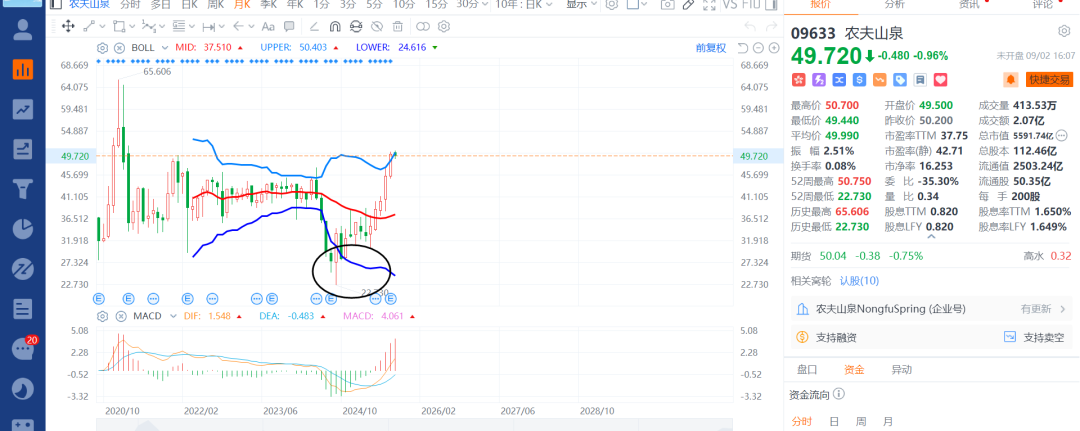Image resolution: width=1080 pixels, height=431 pixels.
Task: Click the eraser/pencil icon in top toolbar
Action: coord(687,4)
